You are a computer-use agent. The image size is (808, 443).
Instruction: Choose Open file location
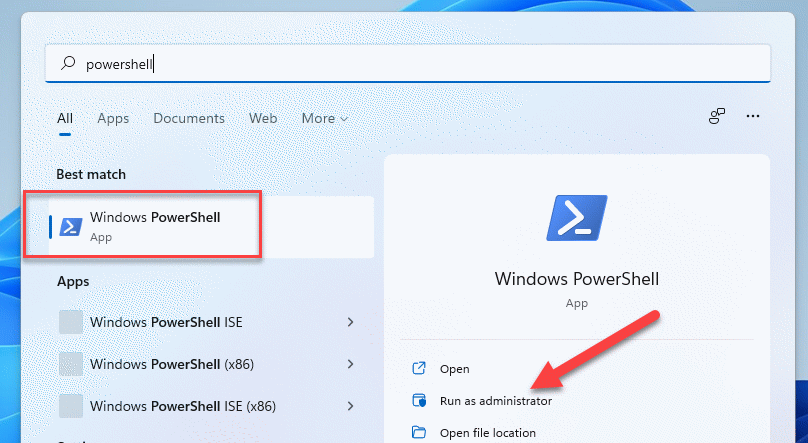[x=487, y=433]
